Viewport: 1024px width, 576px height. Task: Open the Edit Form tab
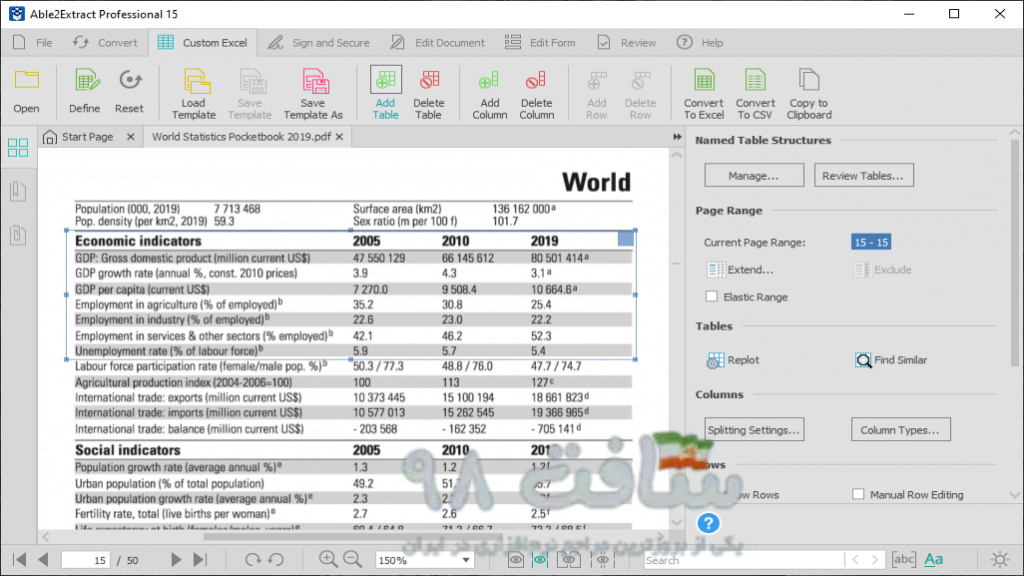(x=540, y=42)
